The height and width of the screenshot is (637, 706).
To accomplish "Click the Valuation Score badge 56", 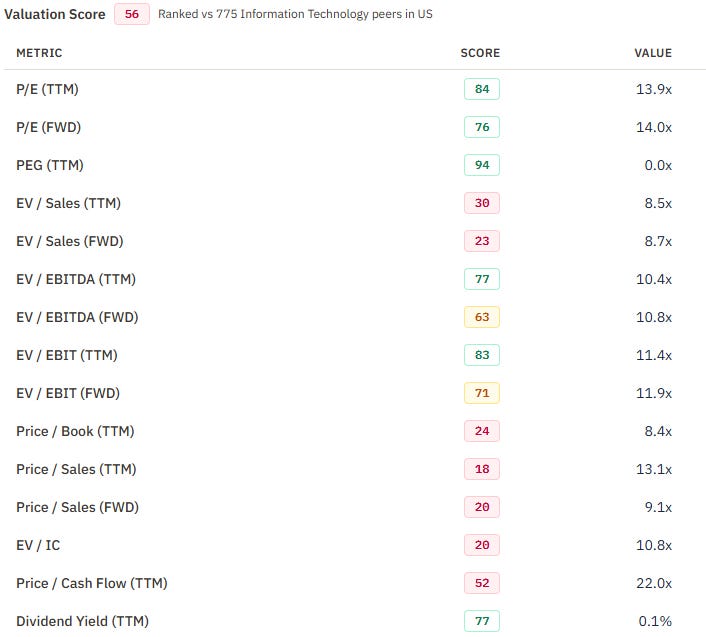I will point(131,14).
